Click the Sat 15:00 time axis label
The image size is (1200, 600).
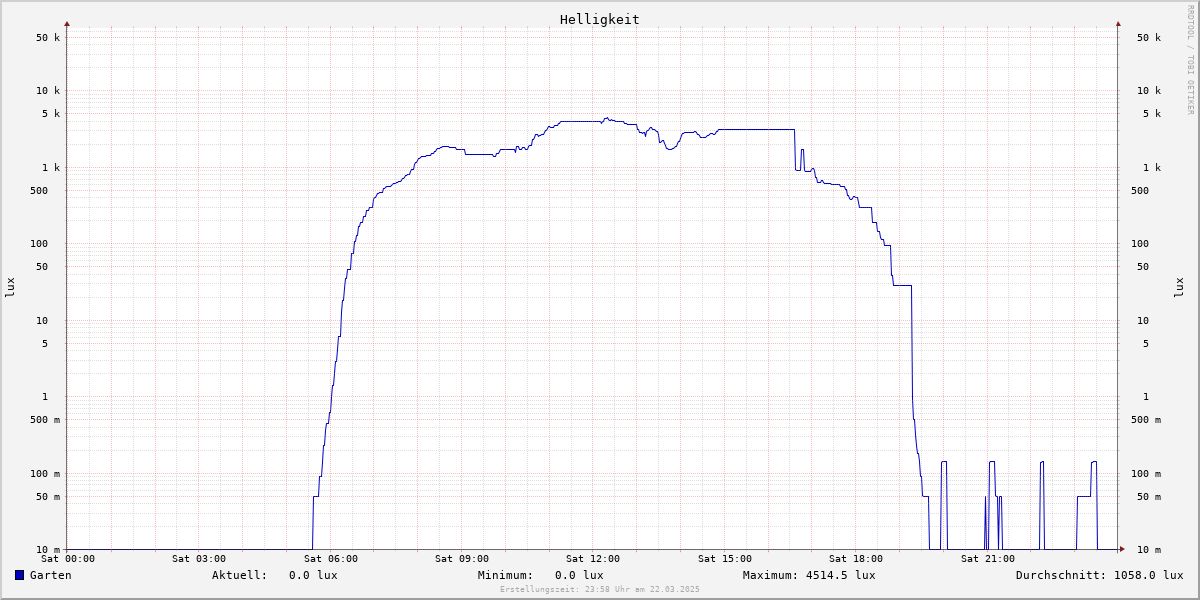click(x=725, y=559)
